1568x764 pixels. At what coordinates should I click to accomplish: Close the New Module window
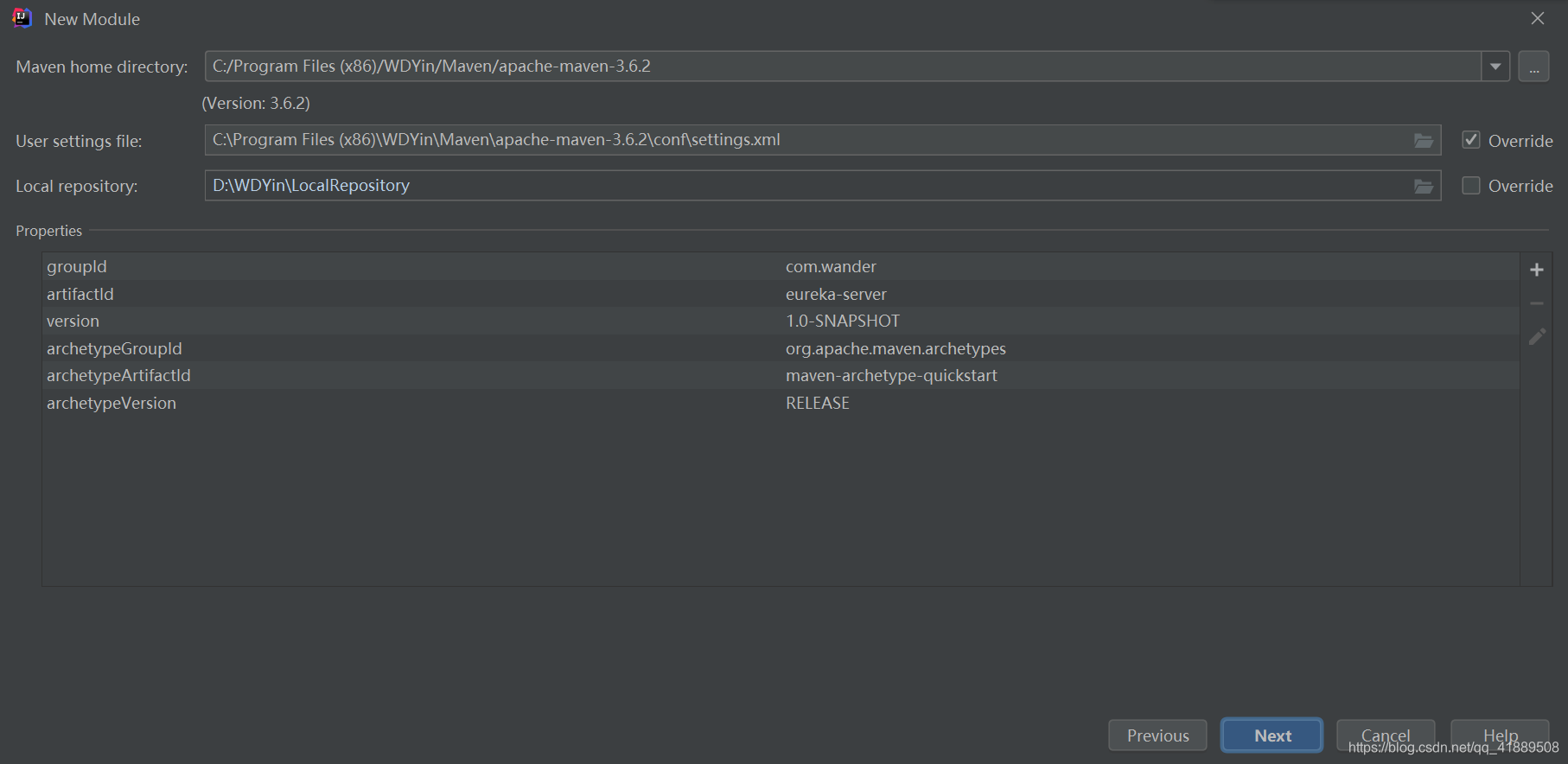click(x=1538, y=18)
